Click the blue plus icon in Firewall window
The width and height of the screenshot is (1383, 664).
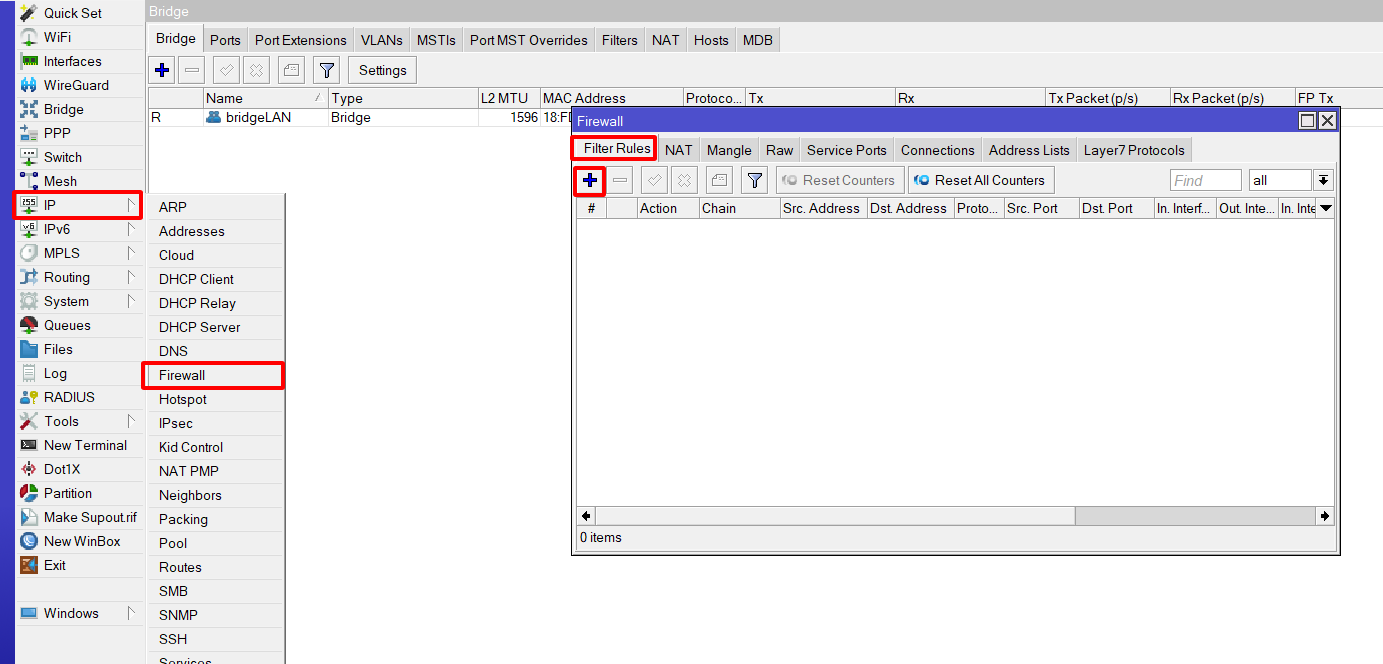590,180
